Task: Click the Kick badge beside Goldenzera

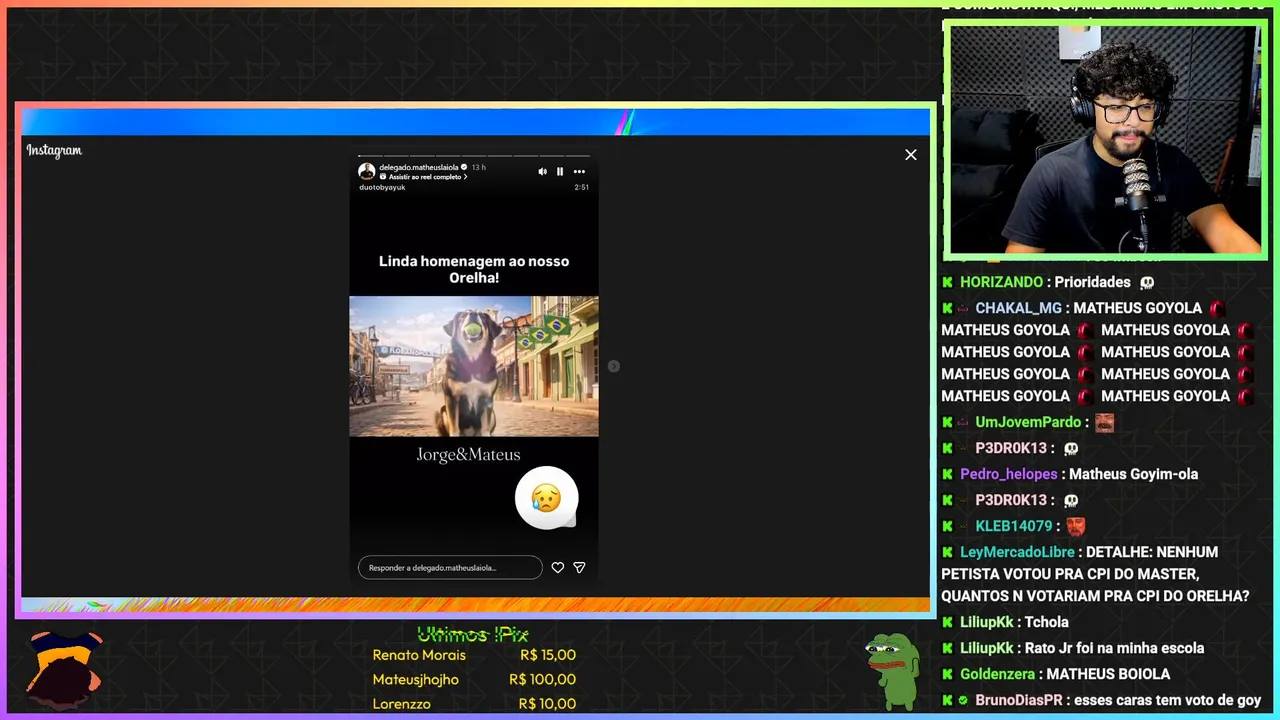Action: (947, 674)
